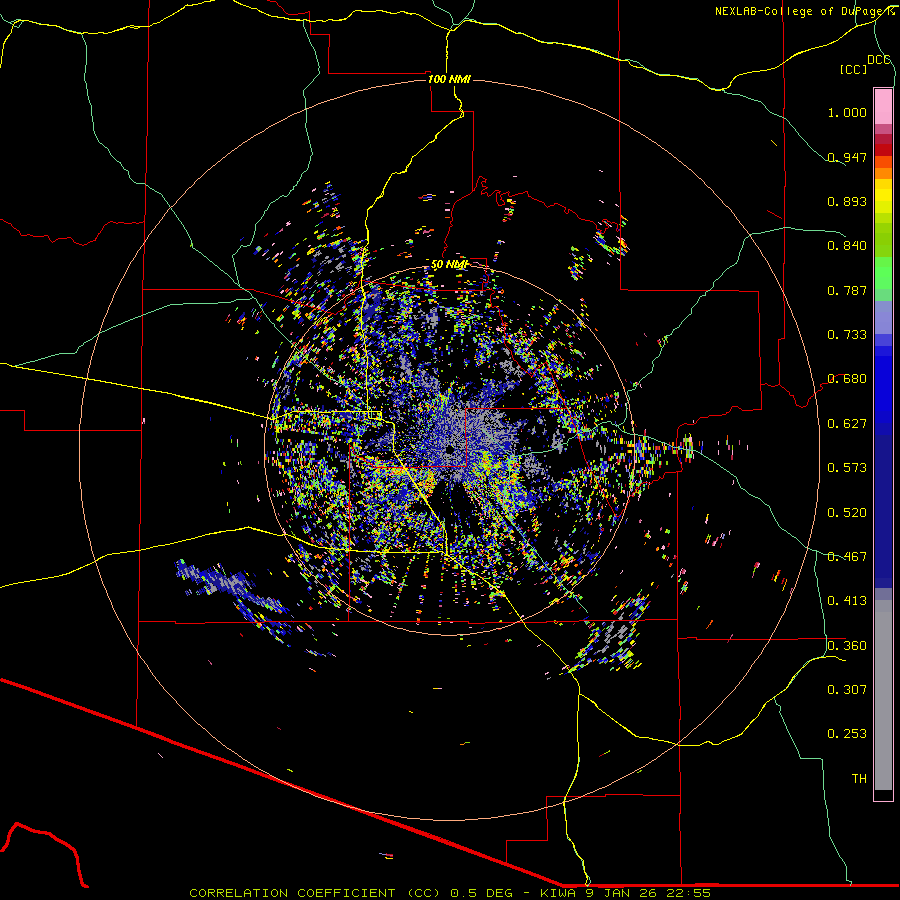
Task: Click the 50 NMI range ring label
Action: (449, 265)
